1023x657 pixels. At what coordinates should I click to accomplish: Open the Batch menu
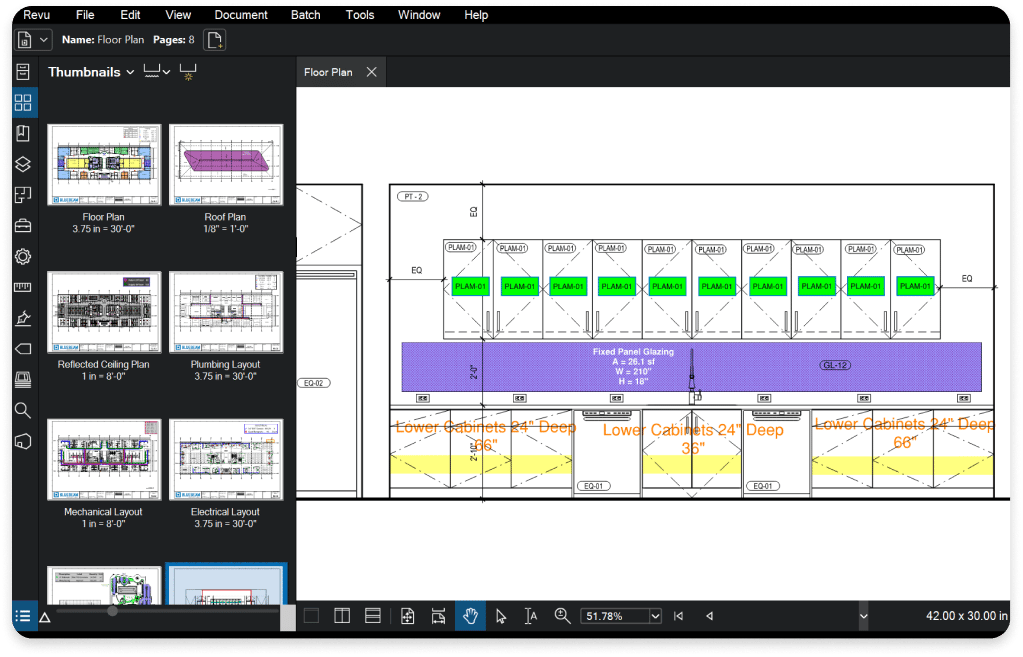pos(304,14)
